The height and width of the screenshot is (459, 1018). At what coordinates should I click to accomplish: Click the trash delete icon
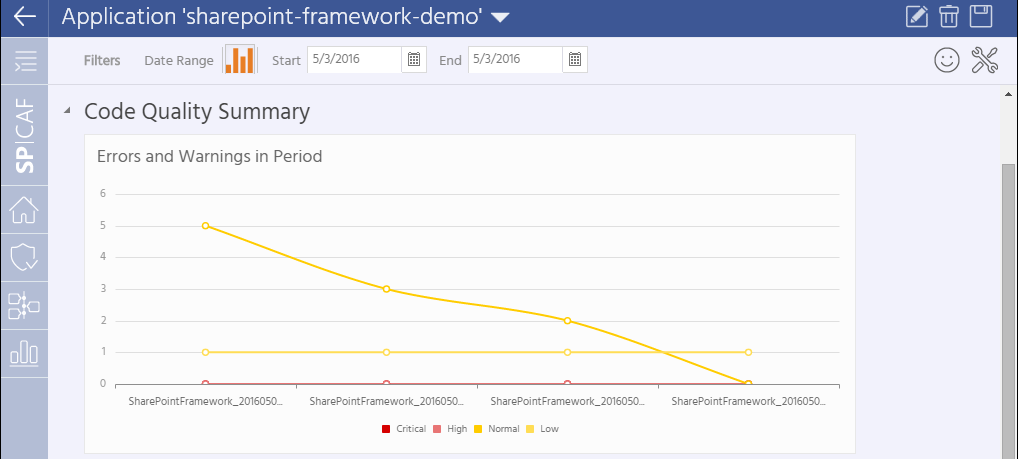948,17
